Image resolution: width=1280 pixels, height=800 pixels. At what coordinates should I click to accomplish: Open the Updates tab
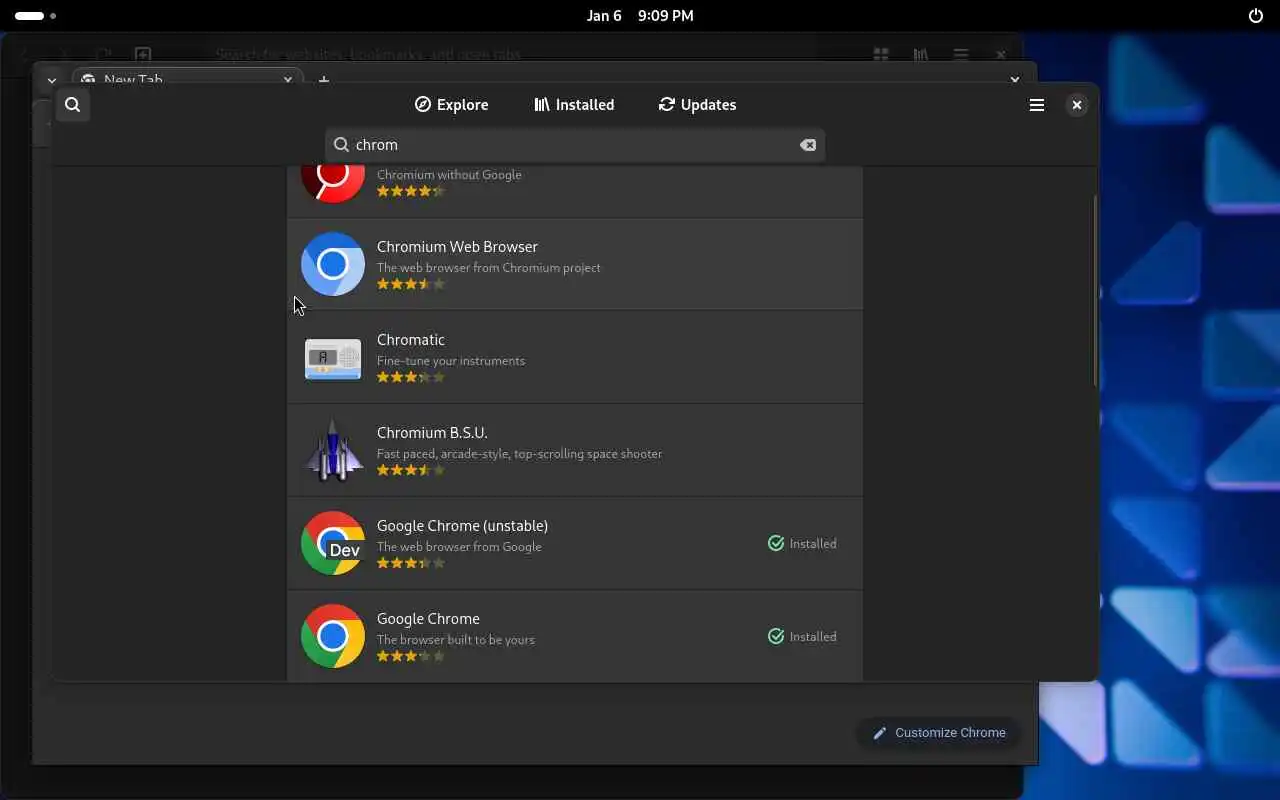(x=697, y=105)
